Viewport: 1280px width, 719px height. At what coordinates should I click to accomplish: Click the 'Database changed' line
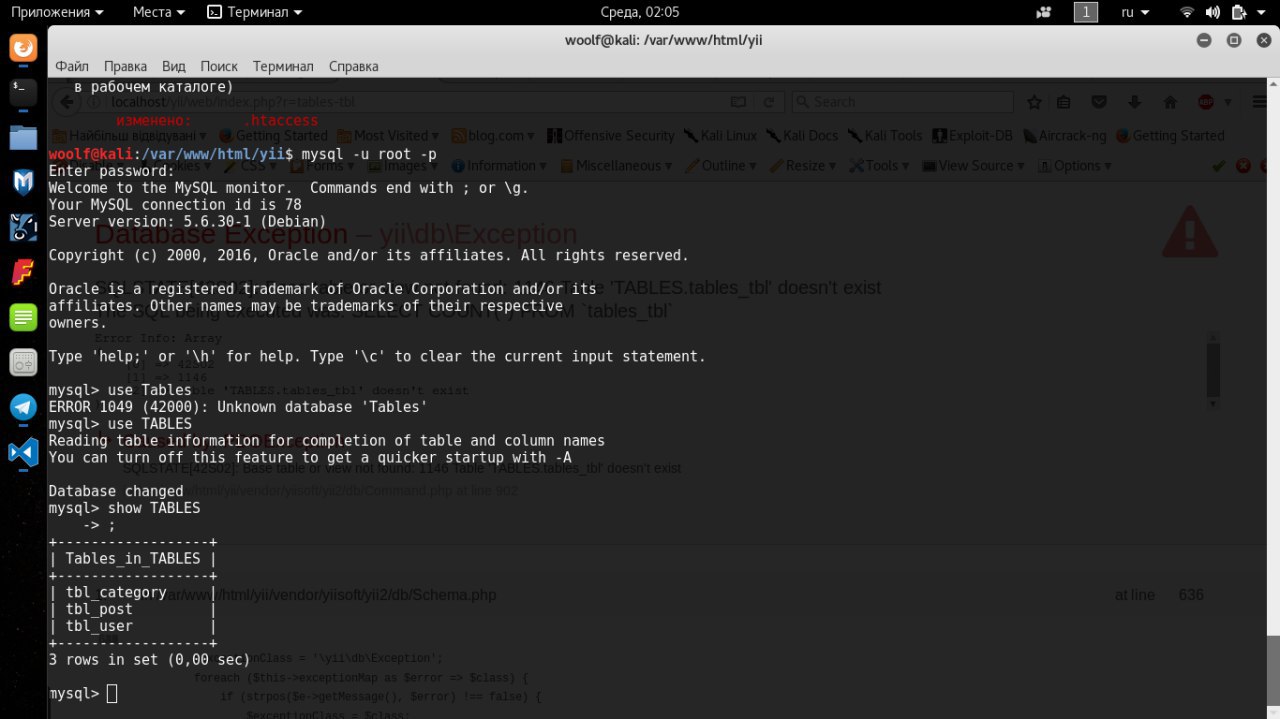click(116, 491)
